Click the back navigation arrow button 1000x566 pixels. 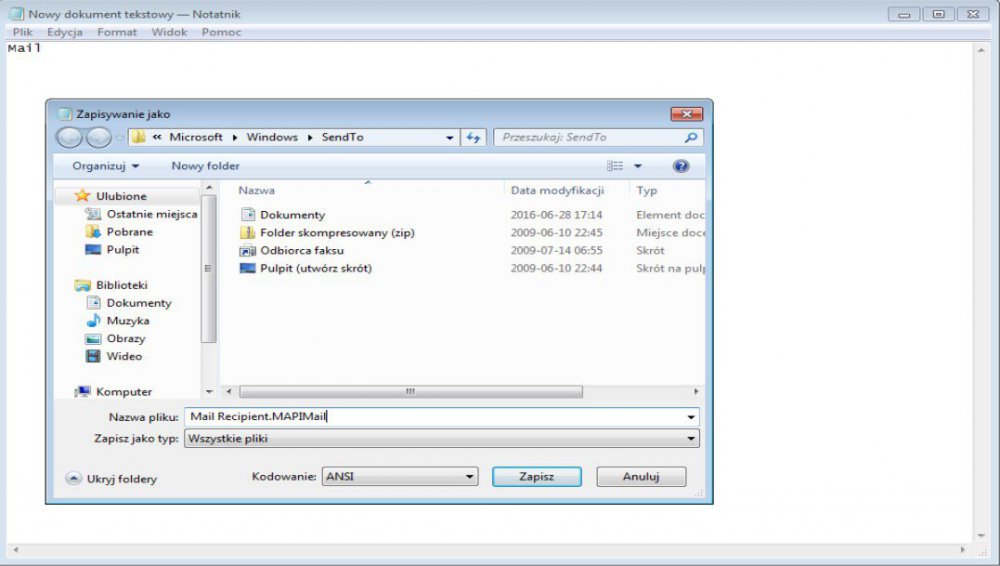(x=69, y=138)
